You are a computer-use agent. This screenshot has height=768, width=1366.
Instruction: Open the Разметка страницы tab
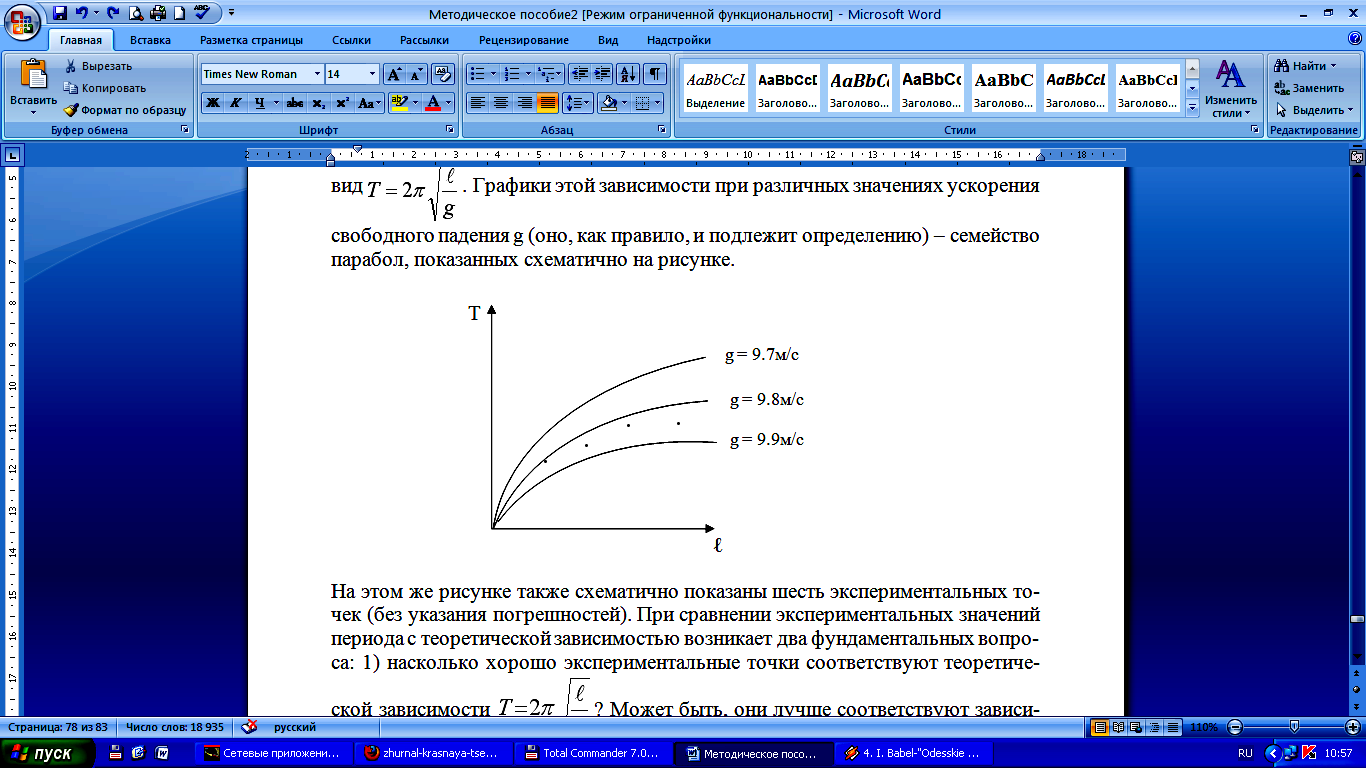251,40
